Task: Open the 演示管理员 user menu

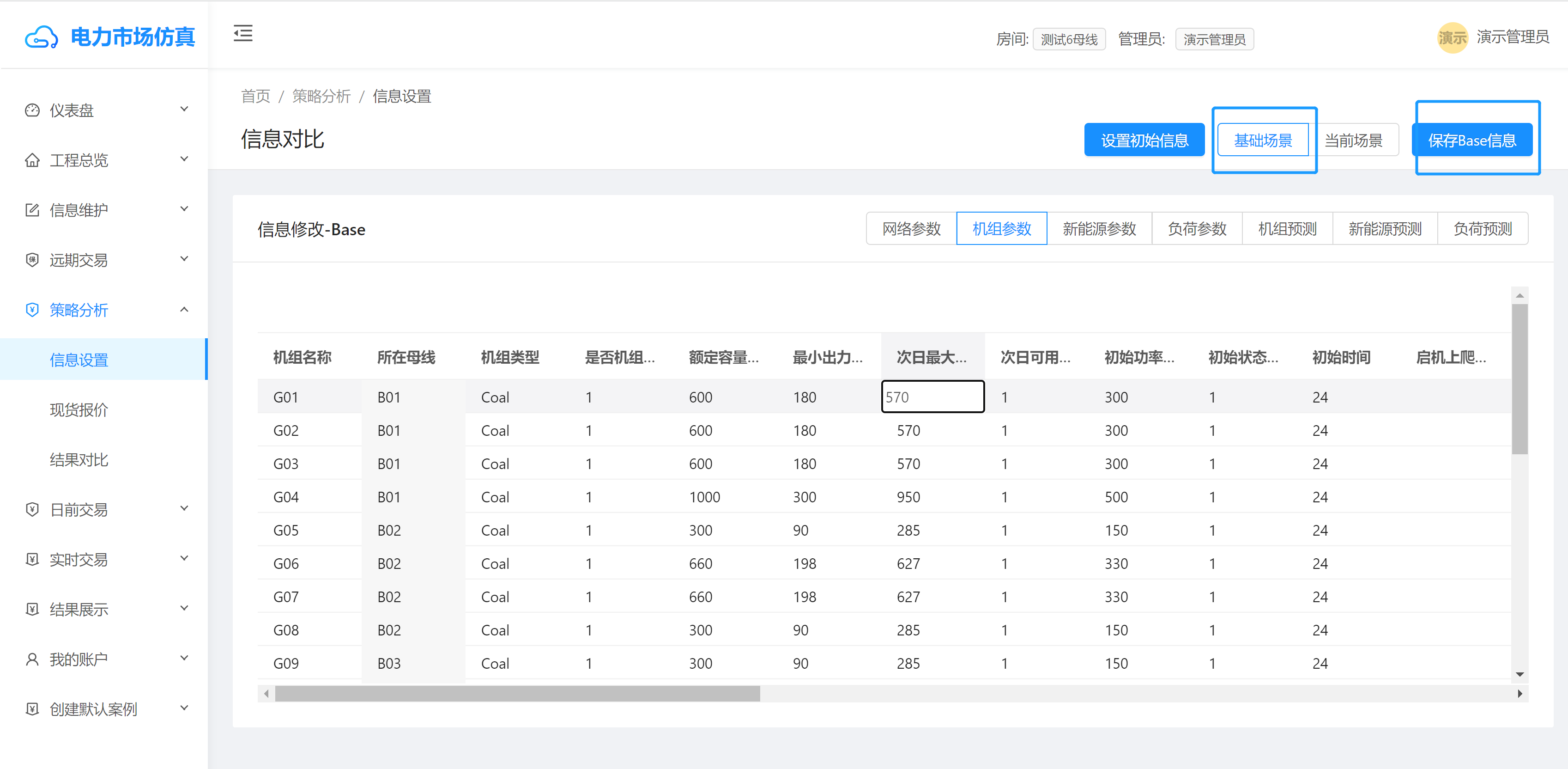Action: coord(1513,37)
